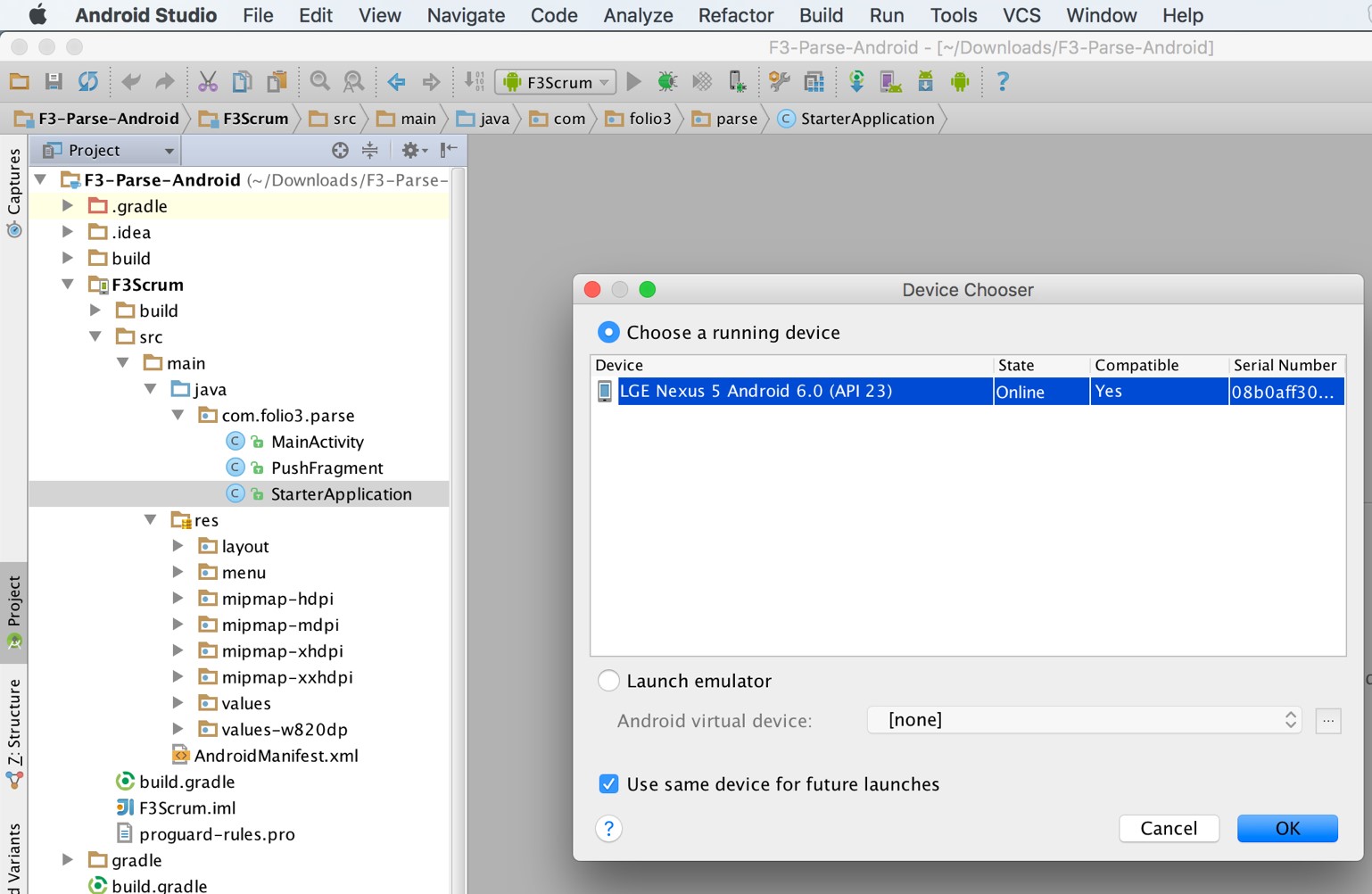Collapse the F3Scrum module node
Screen dimensions: 1372x894
click(68, 285)
